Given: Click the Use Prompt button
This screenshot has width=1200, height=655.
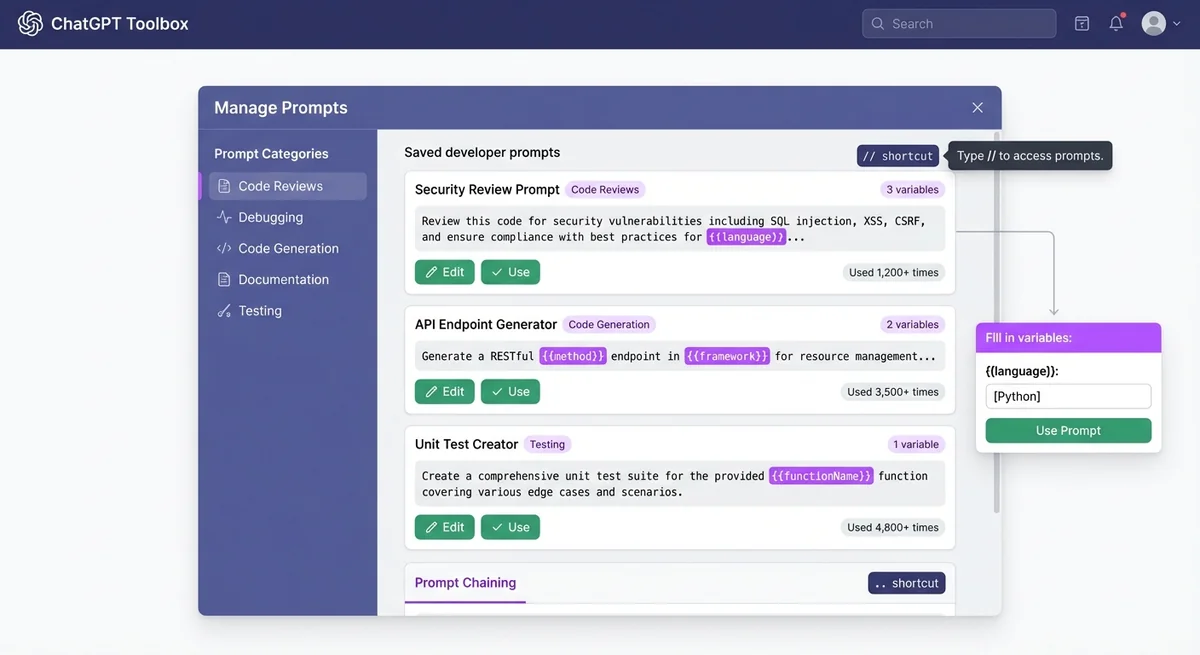Looking at the screenshot, I should pos(1068,430).
